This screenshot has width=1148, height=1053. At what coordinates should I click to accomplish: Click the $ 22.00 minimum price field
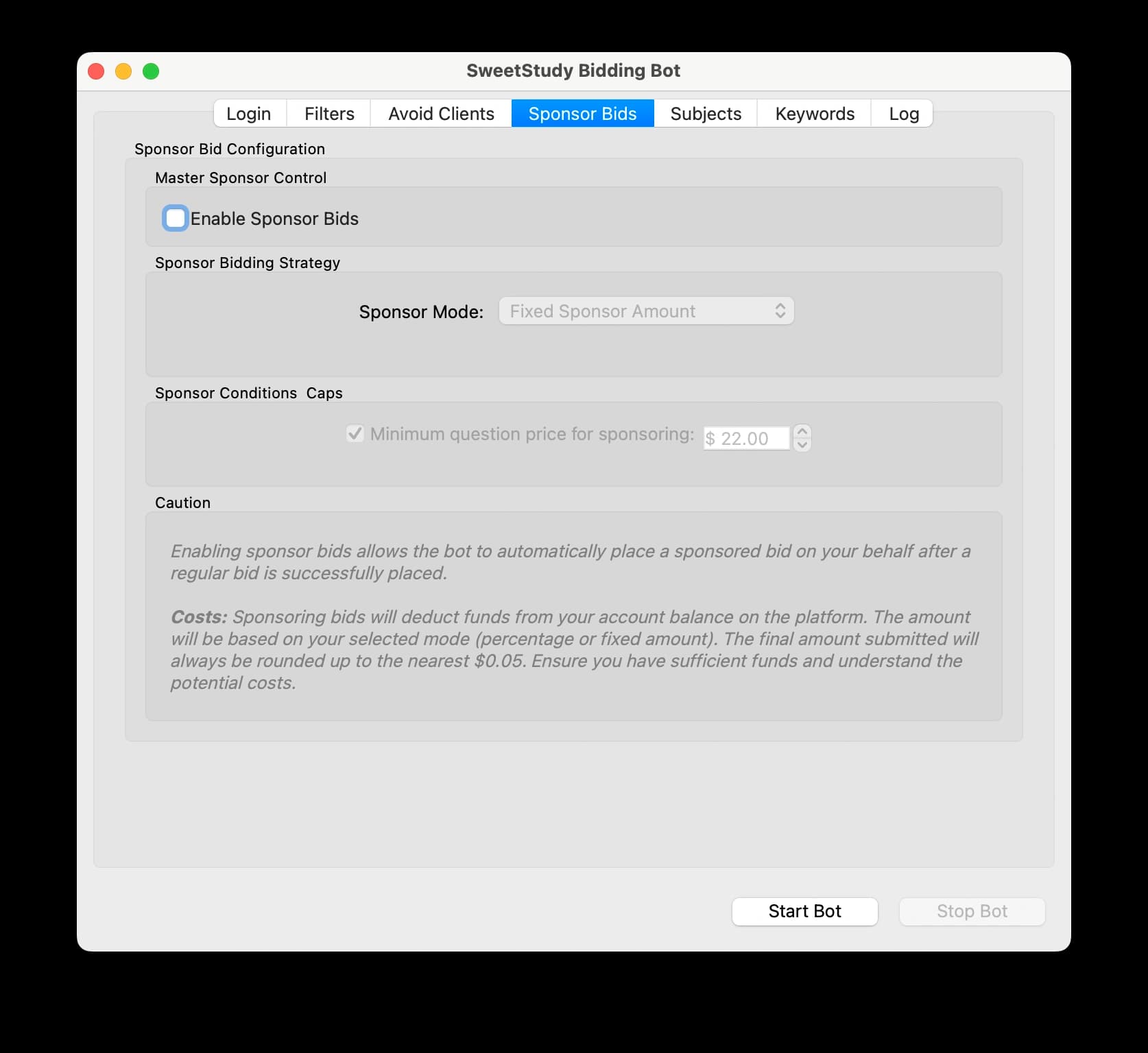click(x=746, y=439)
